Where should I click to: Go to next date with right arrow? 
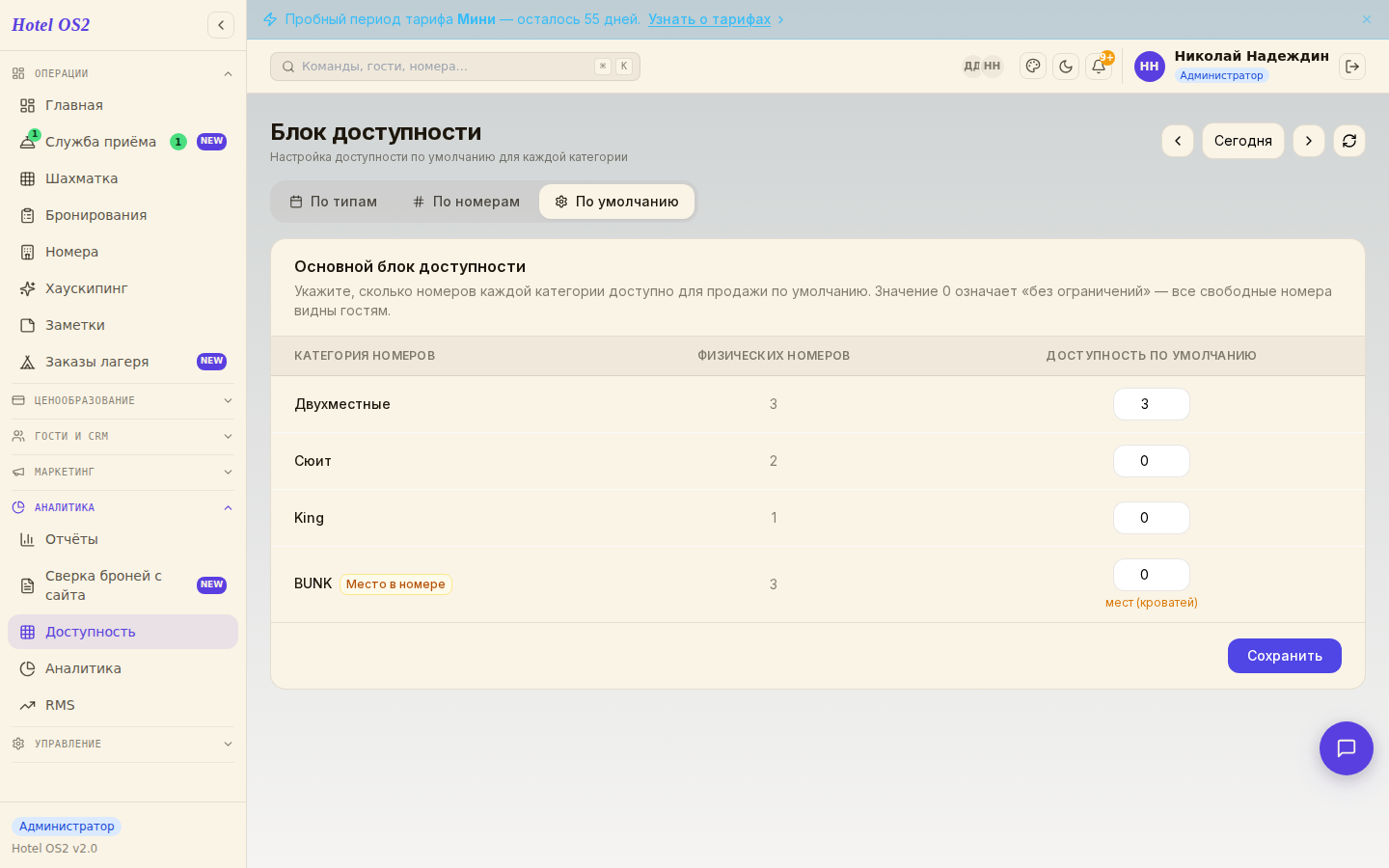point(1309,141)
